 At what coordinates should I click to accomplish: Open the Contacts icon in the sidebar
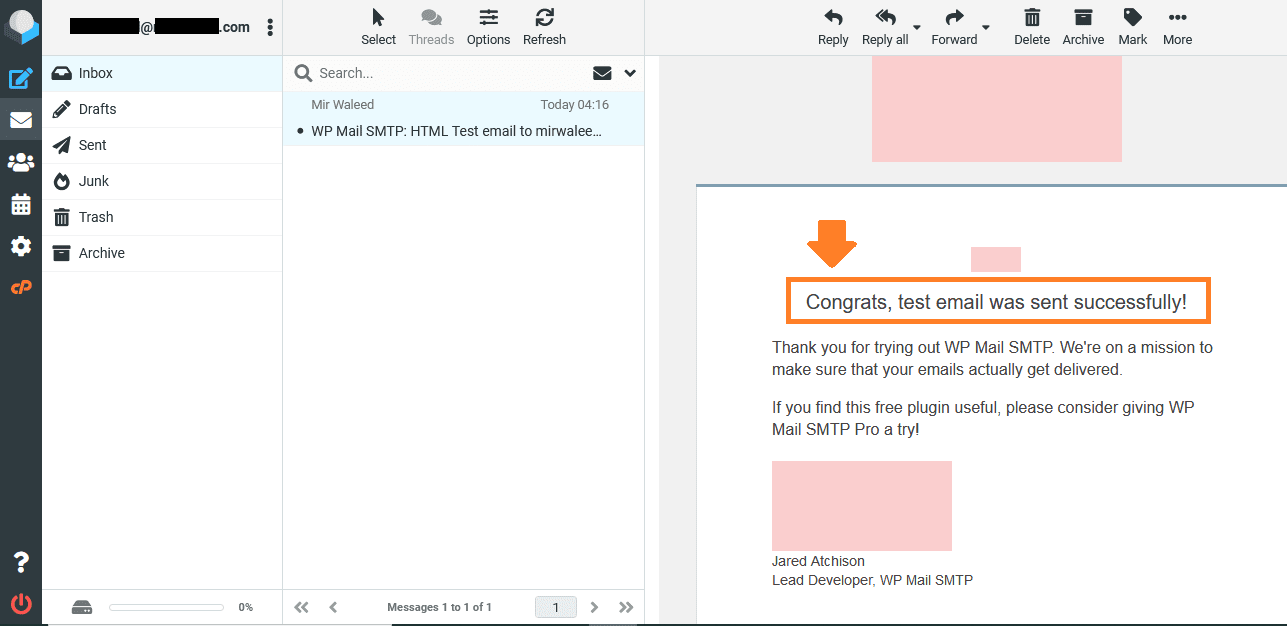tap(21, 162)
